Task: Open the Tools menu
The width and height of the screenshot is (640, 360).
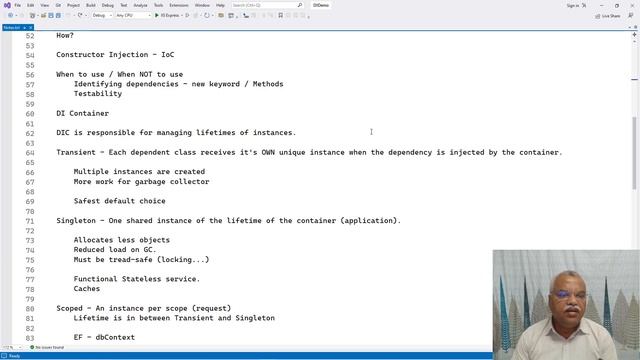Action: [158, 5]
